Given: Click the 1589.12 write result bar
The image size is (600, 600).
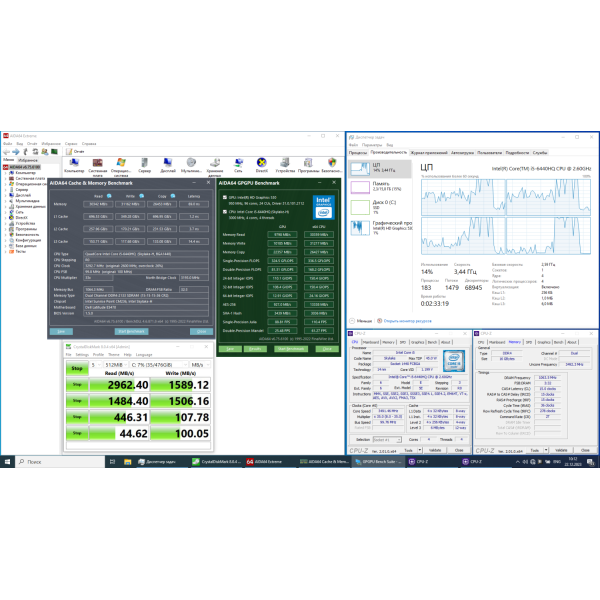Looking at the screenshot, I should (x=180, y=385).
